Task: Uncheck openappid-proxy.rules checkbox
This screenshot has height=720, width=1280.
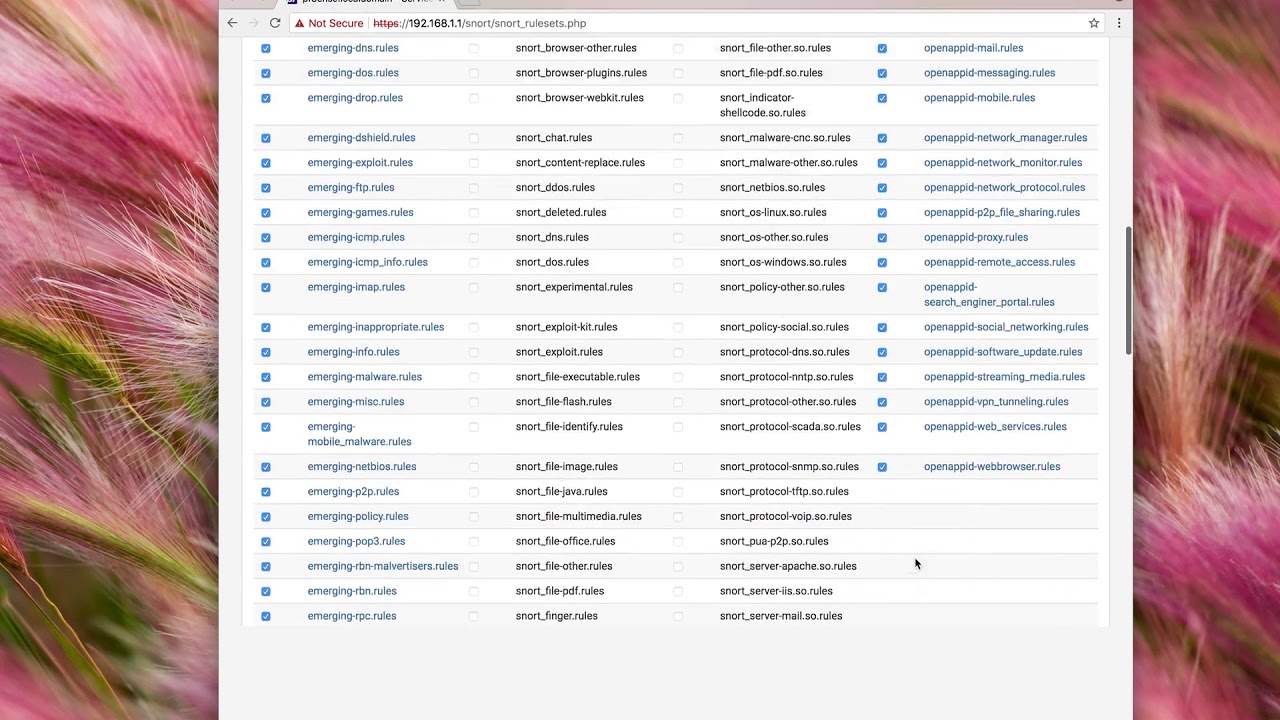Action: point(882,238)
